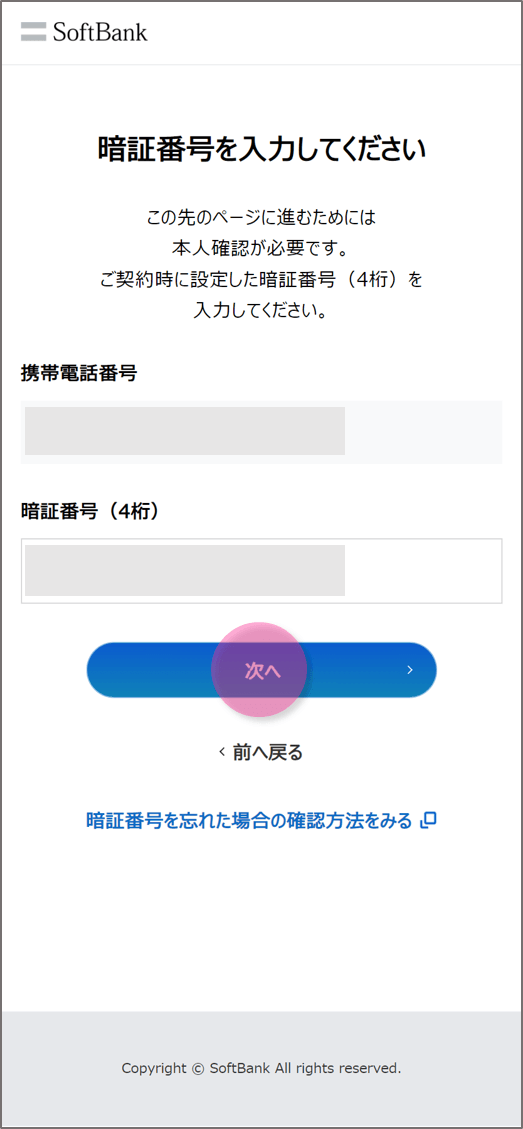Click the この先のページに進むためには text line
This screenshot has width=523, height=1129.
262,216
